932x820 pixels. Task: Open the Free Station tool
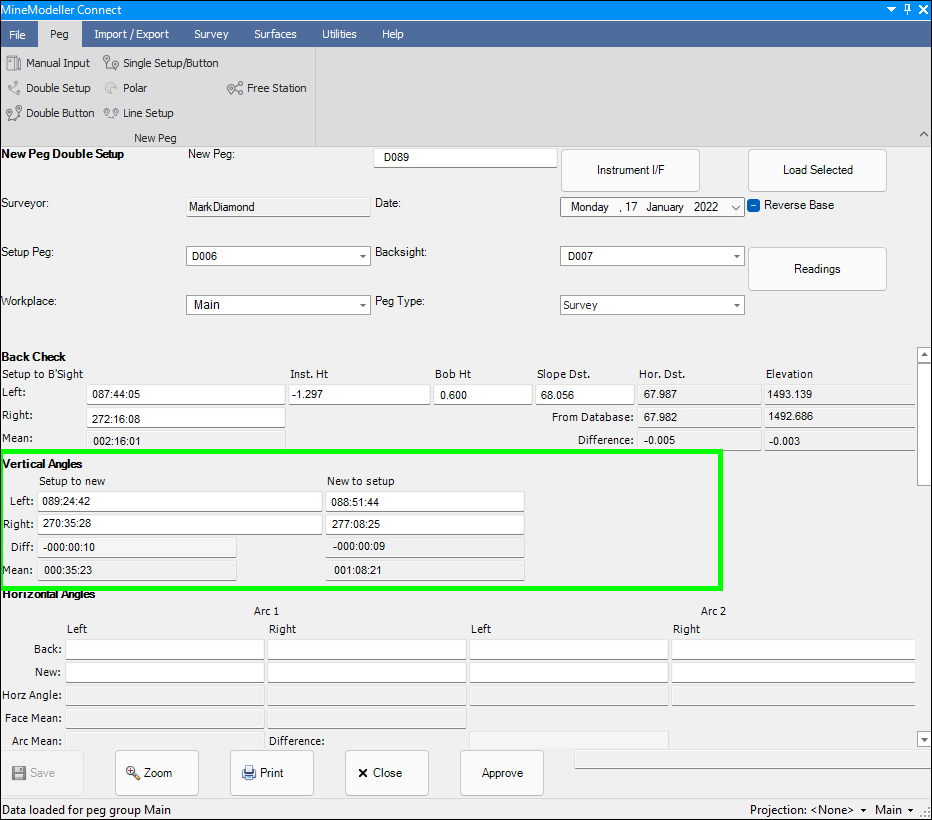[x=267, y=88]
